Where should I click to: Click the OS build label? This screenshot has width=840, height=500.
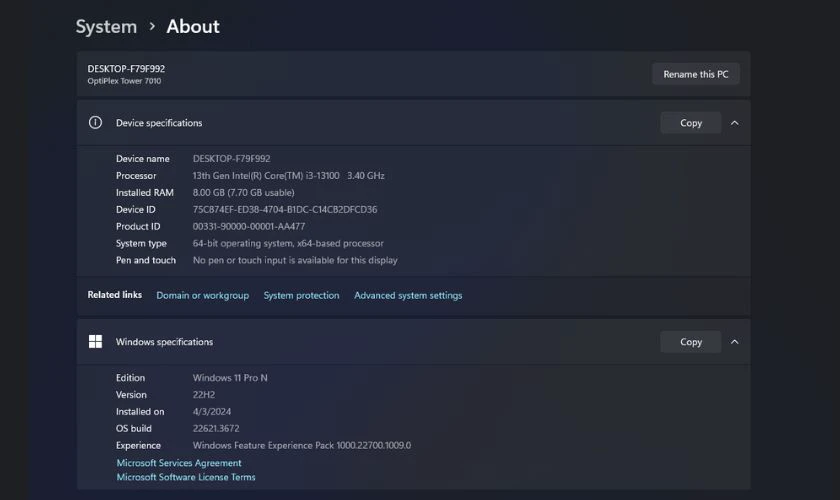click(133, 428)
